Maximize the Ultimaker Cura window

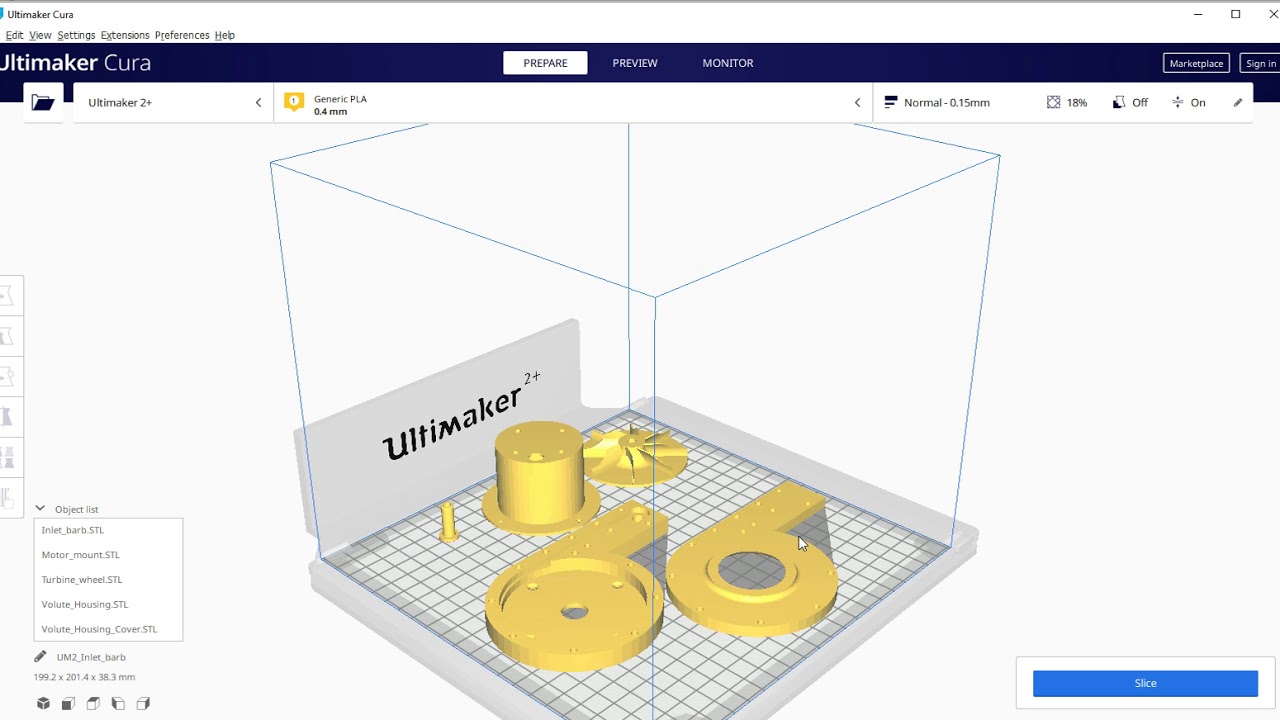click(x=1235, y=14)
